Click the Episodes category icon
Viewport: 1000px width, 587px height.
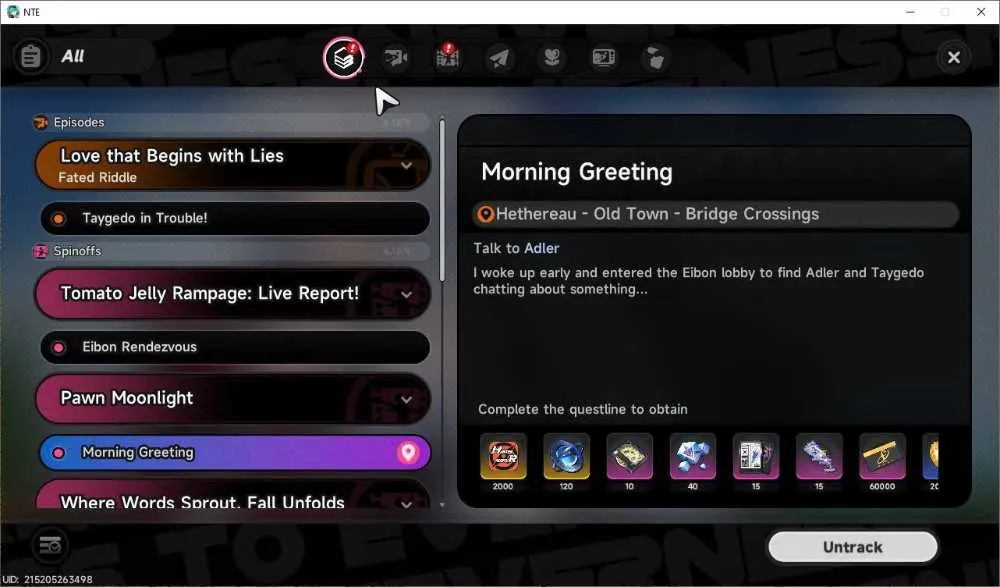pyautogui.click(x=41, y=123)
